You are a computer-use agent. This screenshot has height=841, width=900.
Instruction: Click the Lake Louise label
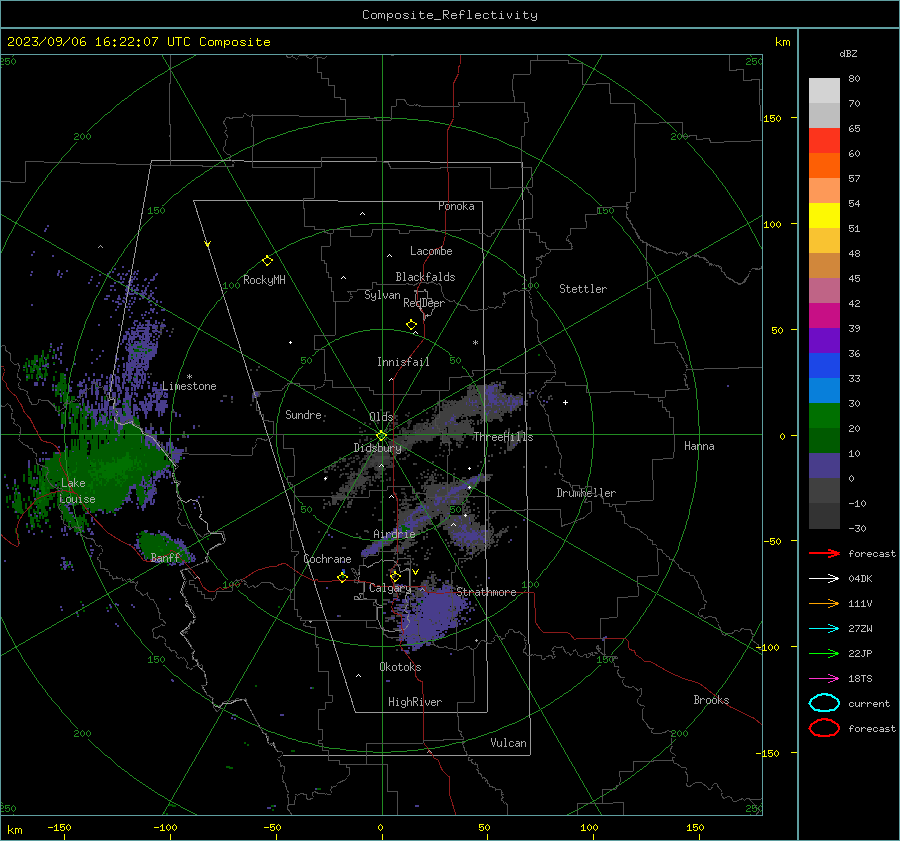click(77, 491)
